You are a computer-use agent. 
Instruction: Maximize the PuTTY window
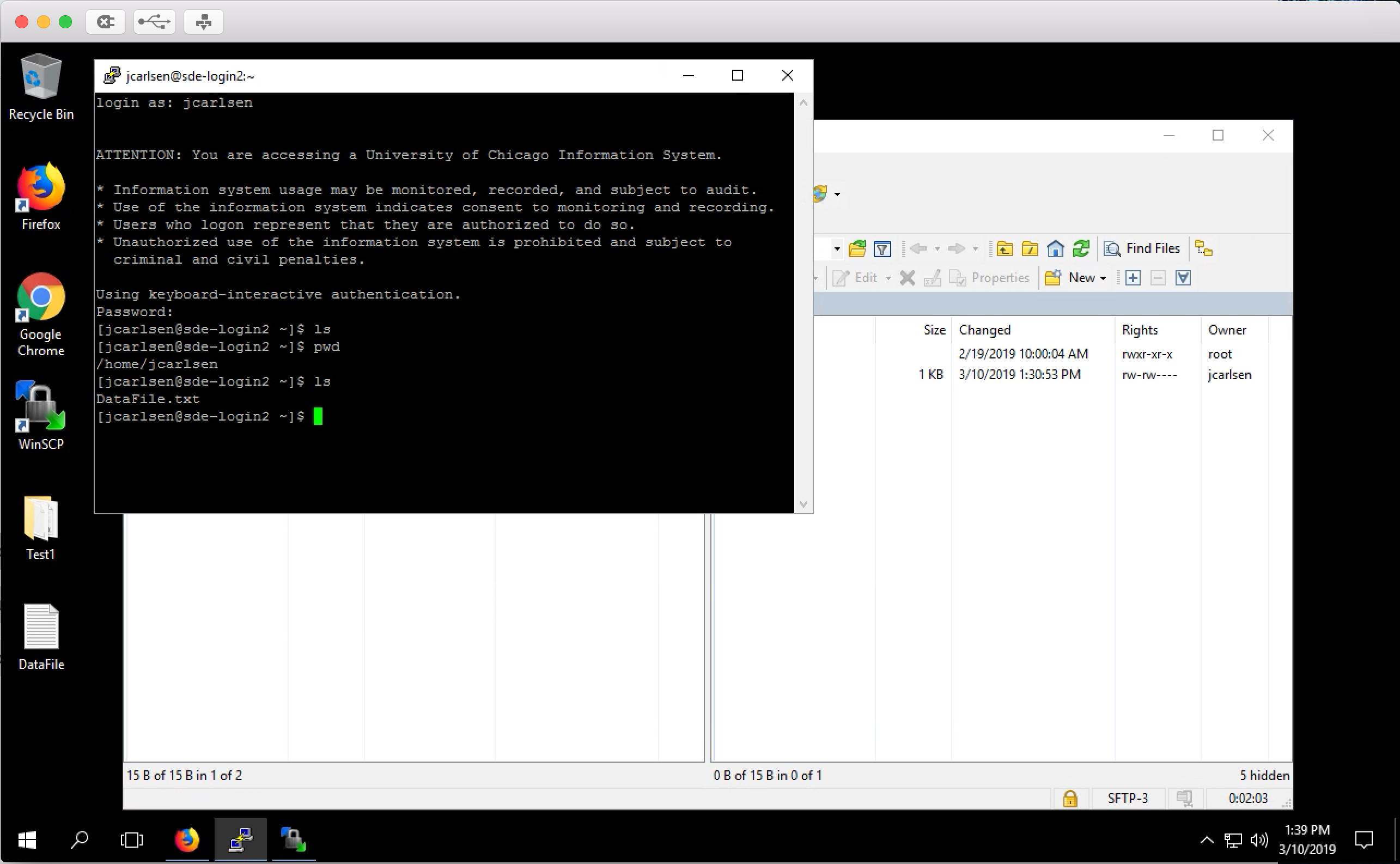[x=737, y=75]
